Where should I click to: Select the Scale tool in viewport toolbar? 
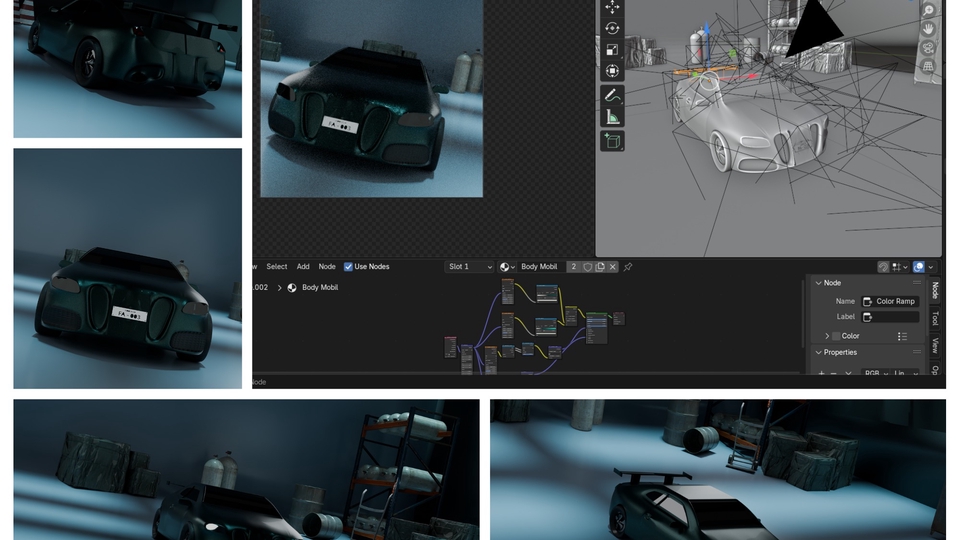click(612, 50)
